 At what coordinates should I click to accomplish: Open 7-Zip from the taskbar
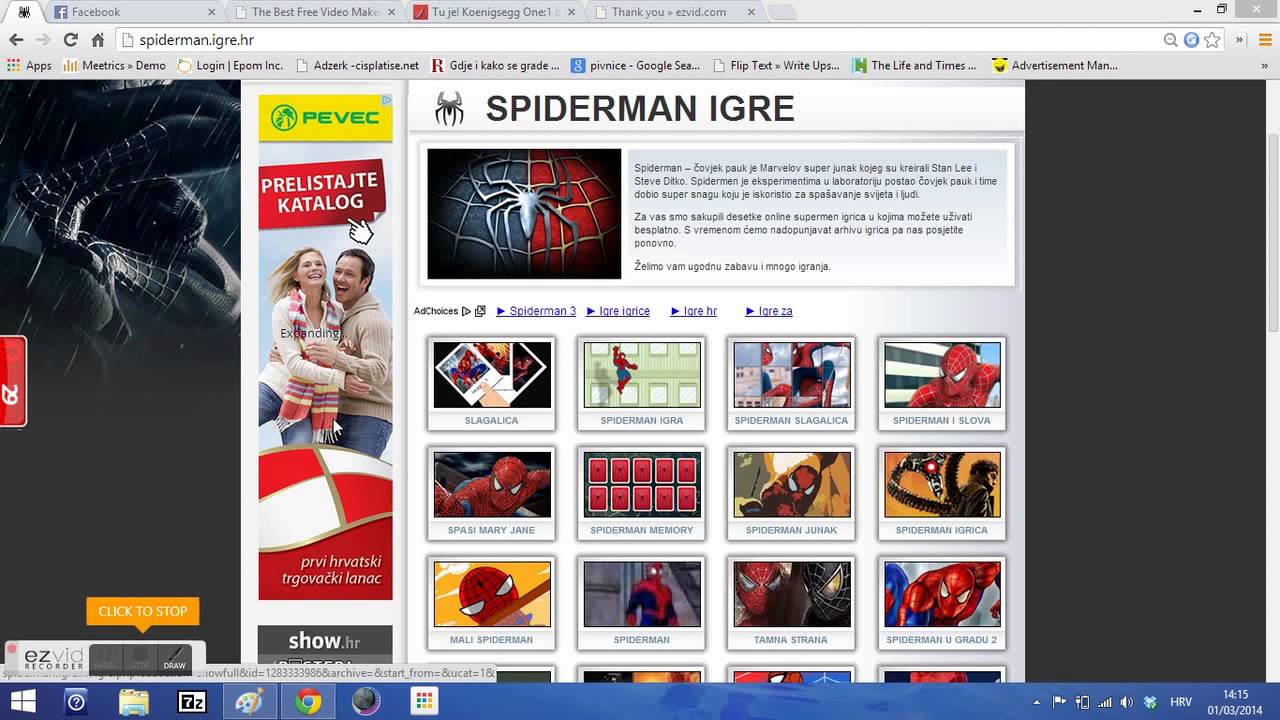191,702
